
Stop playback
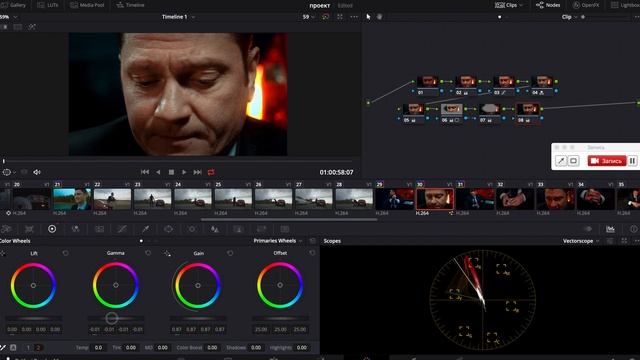point(171,172)
